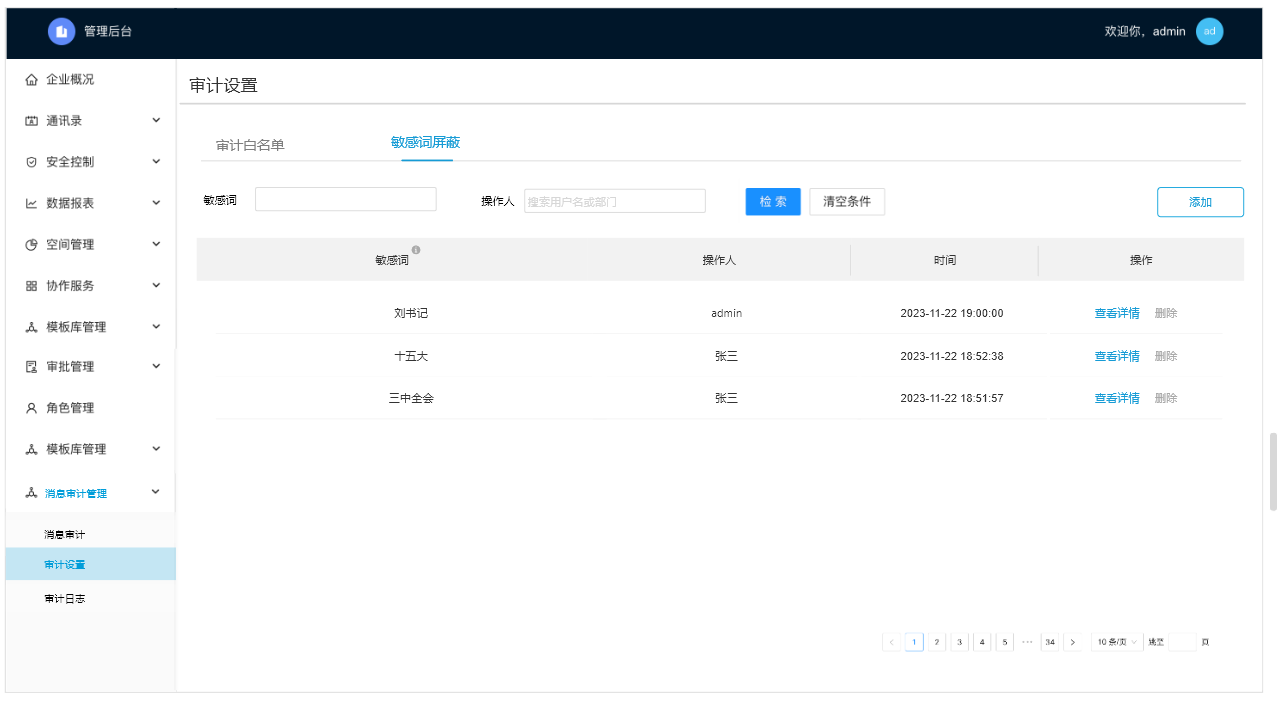
Task: Expand the 安全控制 chevron
Action: point(156,161)
